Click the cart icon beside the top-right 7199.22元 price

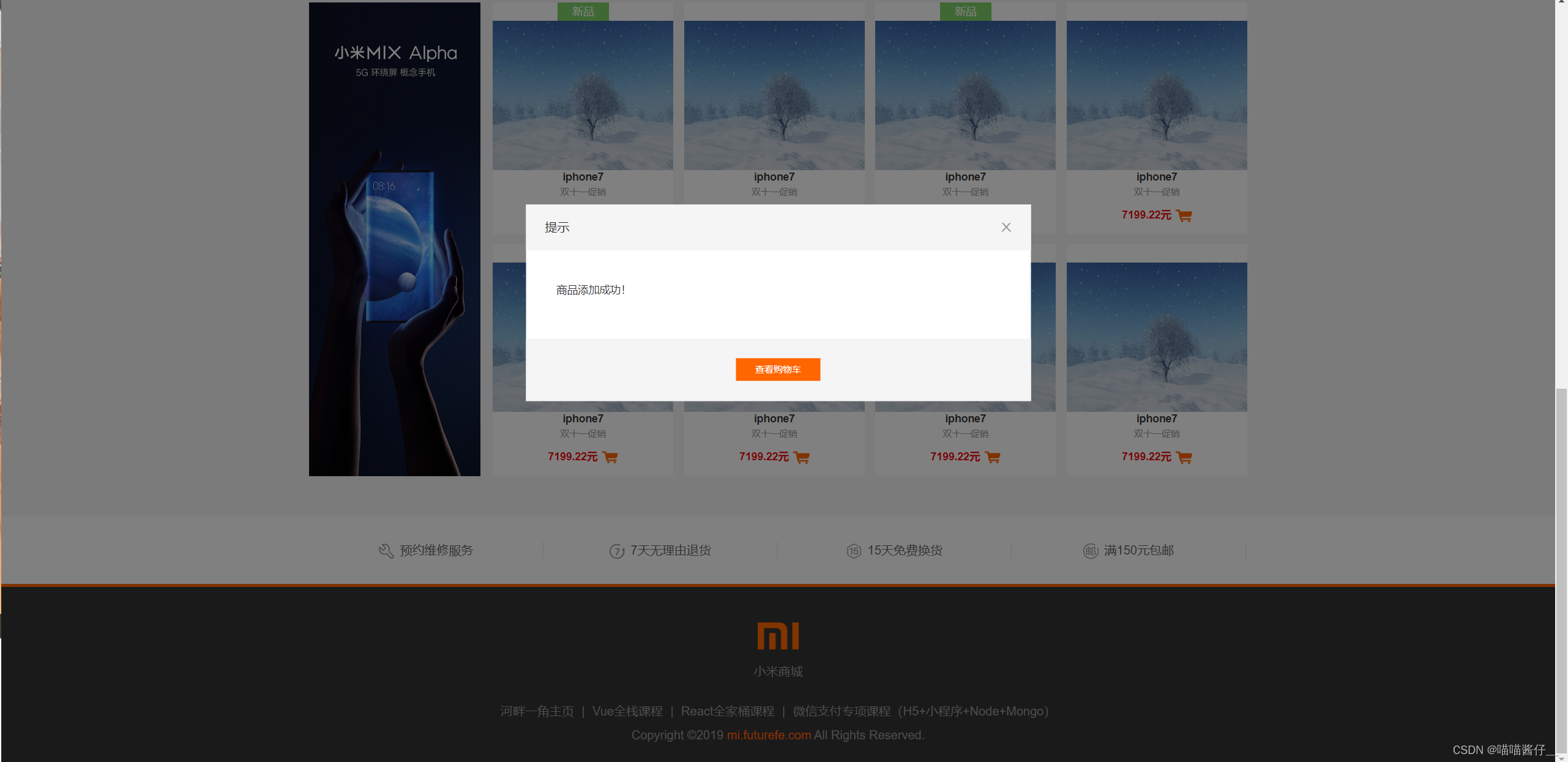pos(1184,215)
